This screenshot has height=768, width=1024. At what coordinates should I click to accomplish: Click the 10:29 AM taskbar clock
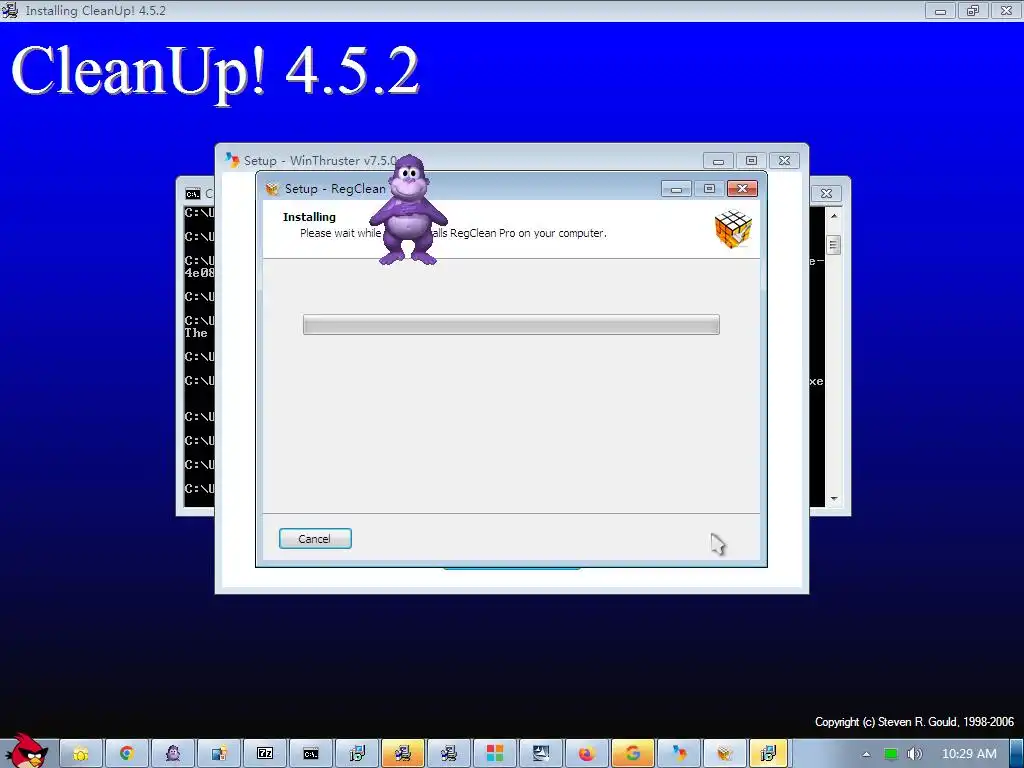969,754
